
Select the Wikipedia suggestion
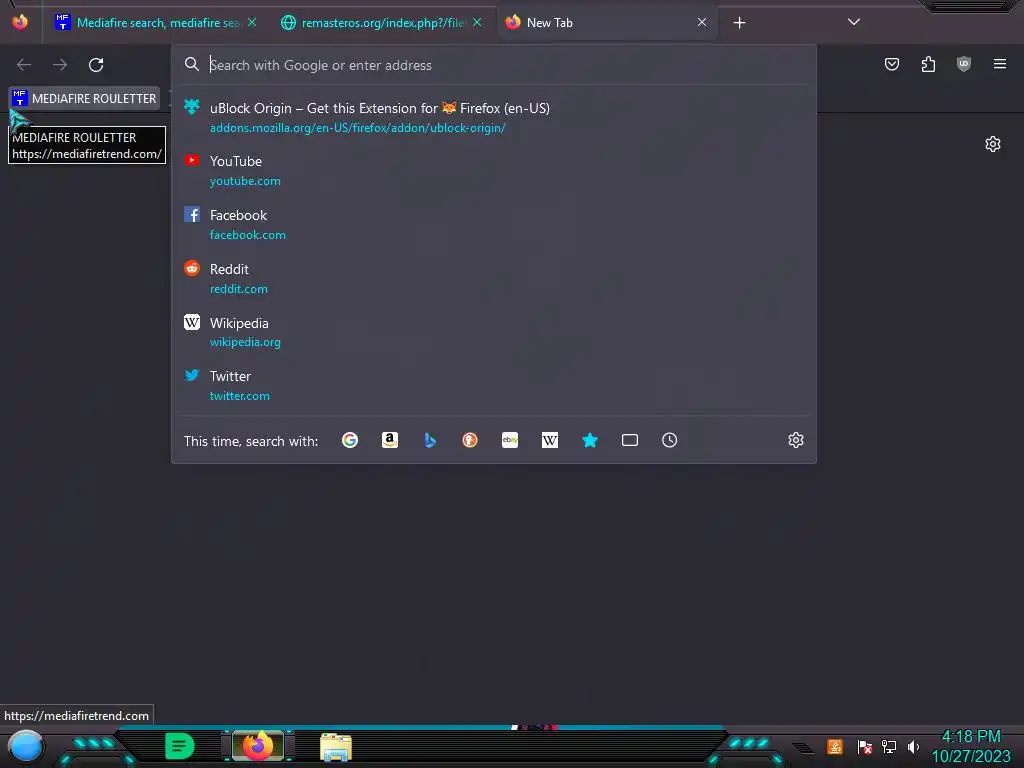pos(494,332)
